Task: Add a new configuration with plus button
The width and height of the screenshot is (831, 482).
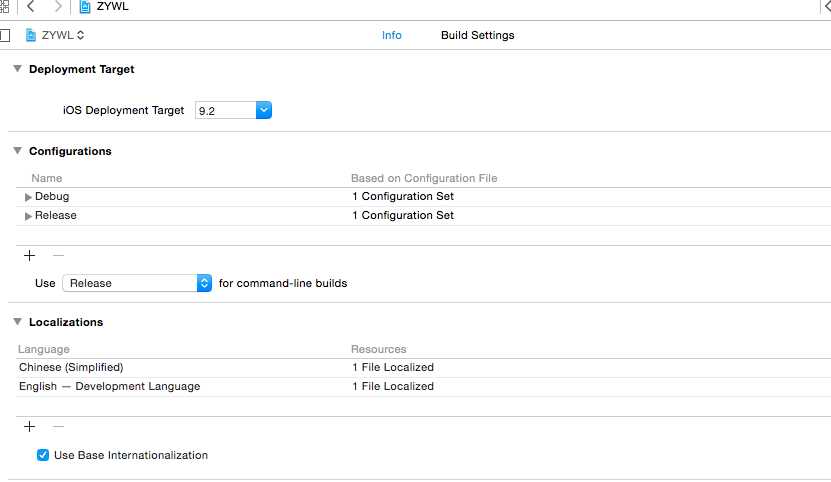Action: click(x=29, y=255)
